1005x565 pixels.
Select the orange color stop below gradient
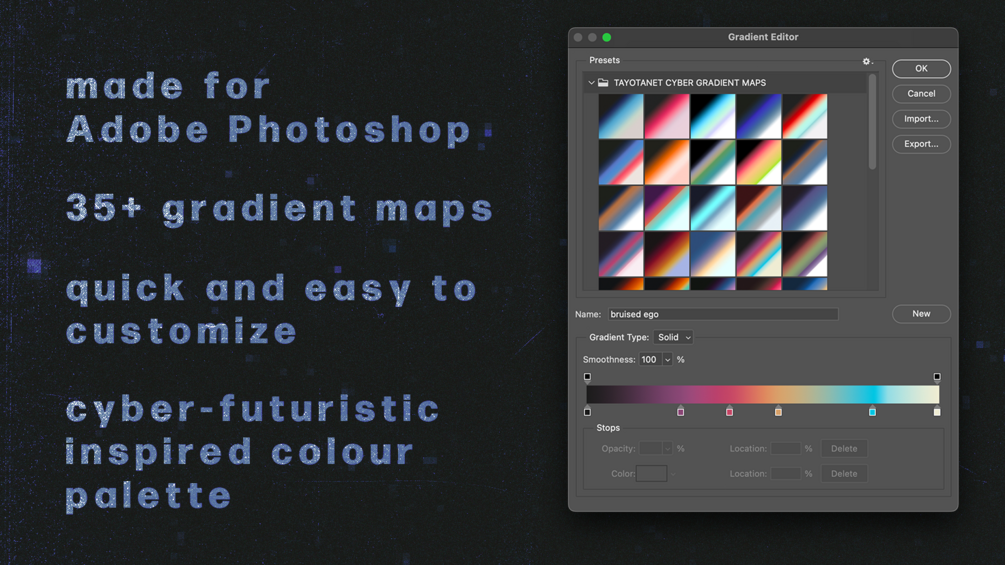click(778, 411)
